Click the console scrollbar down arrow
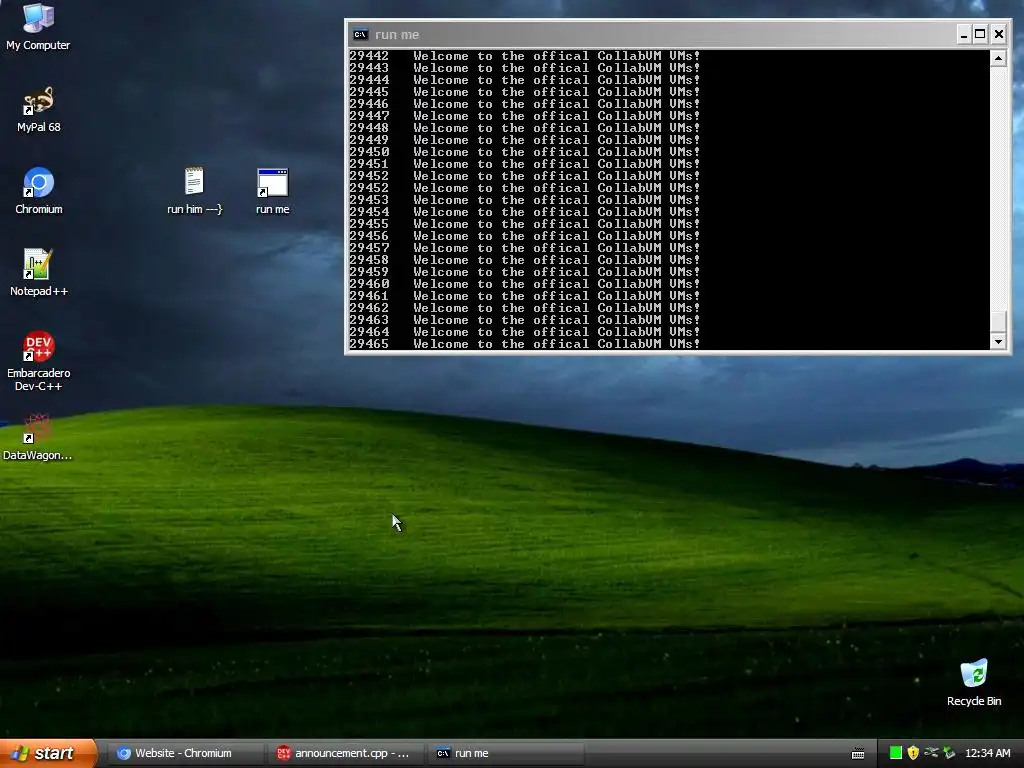This screenshot has width=1024, height=768. (x=998, y=342)
